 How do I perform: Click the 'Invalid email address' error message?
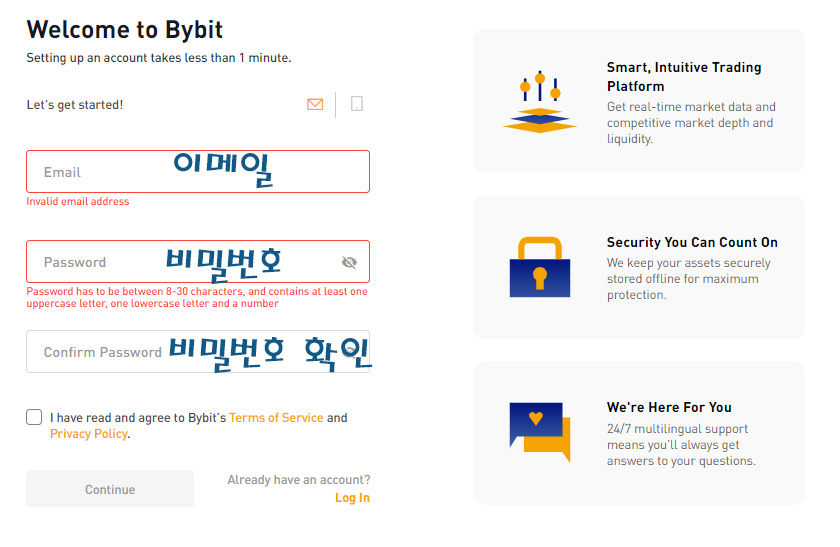(x=78, y=201)
